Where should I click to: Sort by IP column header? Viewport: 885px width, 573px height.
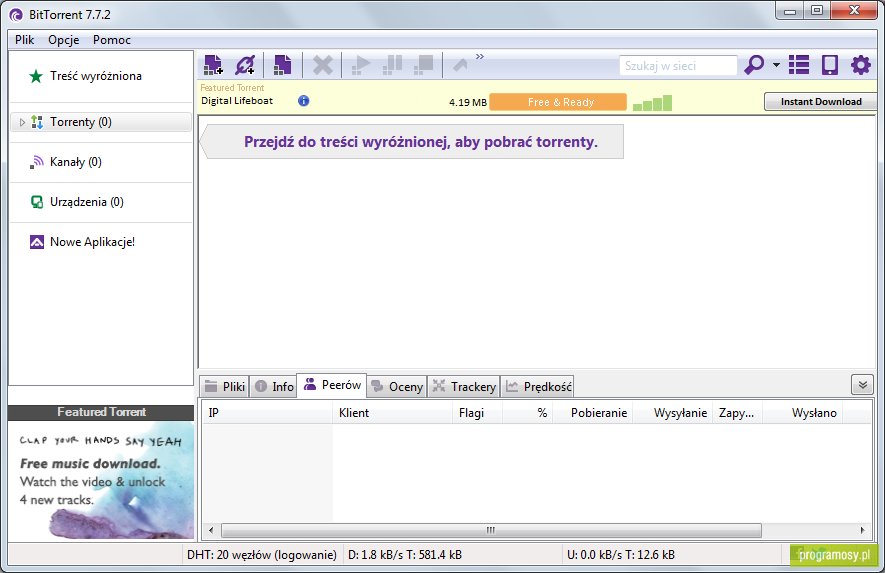(x=268, y=413)
